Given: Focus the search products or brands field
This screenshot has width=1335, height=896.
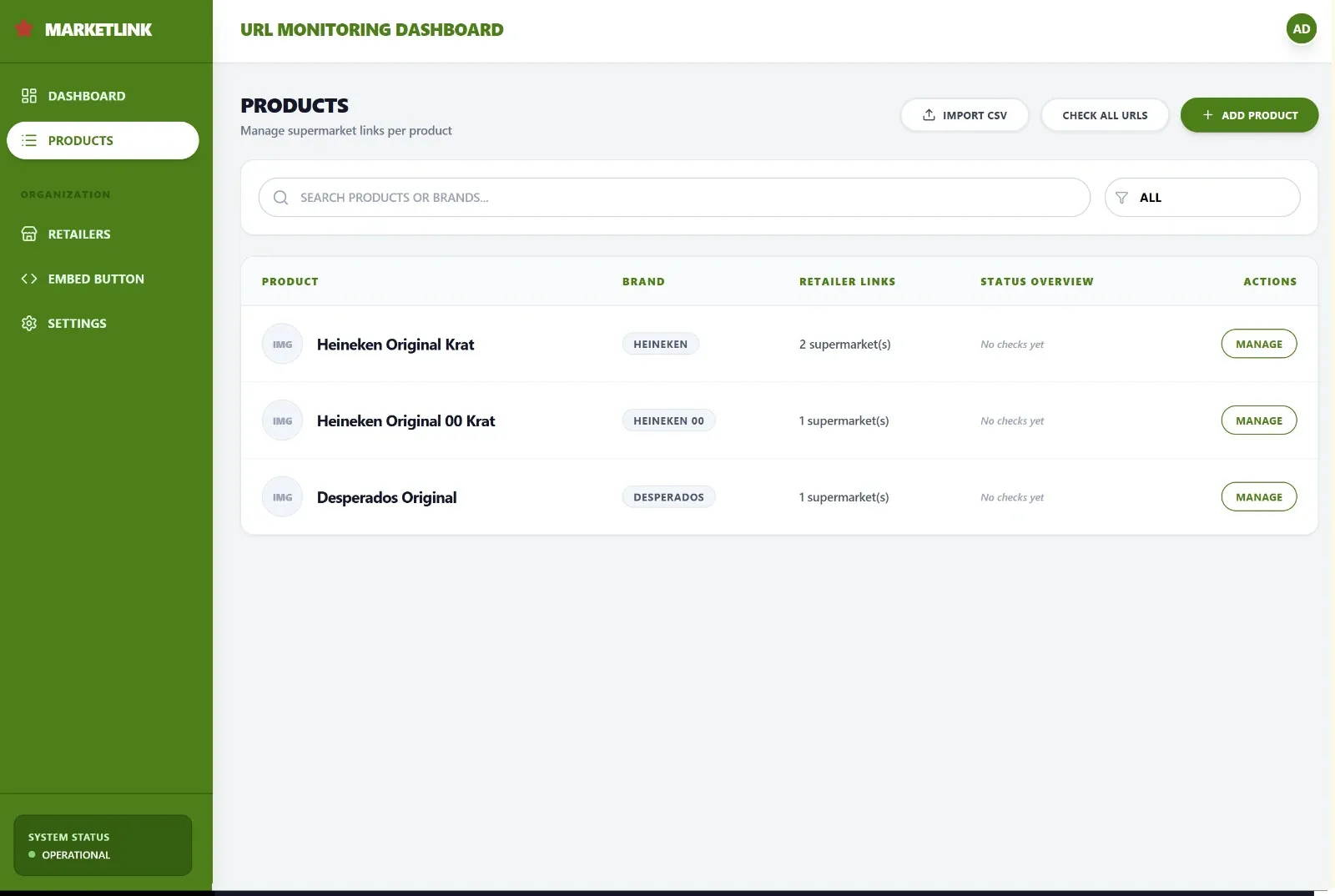Looking at the screenshot, I should 674,198.
